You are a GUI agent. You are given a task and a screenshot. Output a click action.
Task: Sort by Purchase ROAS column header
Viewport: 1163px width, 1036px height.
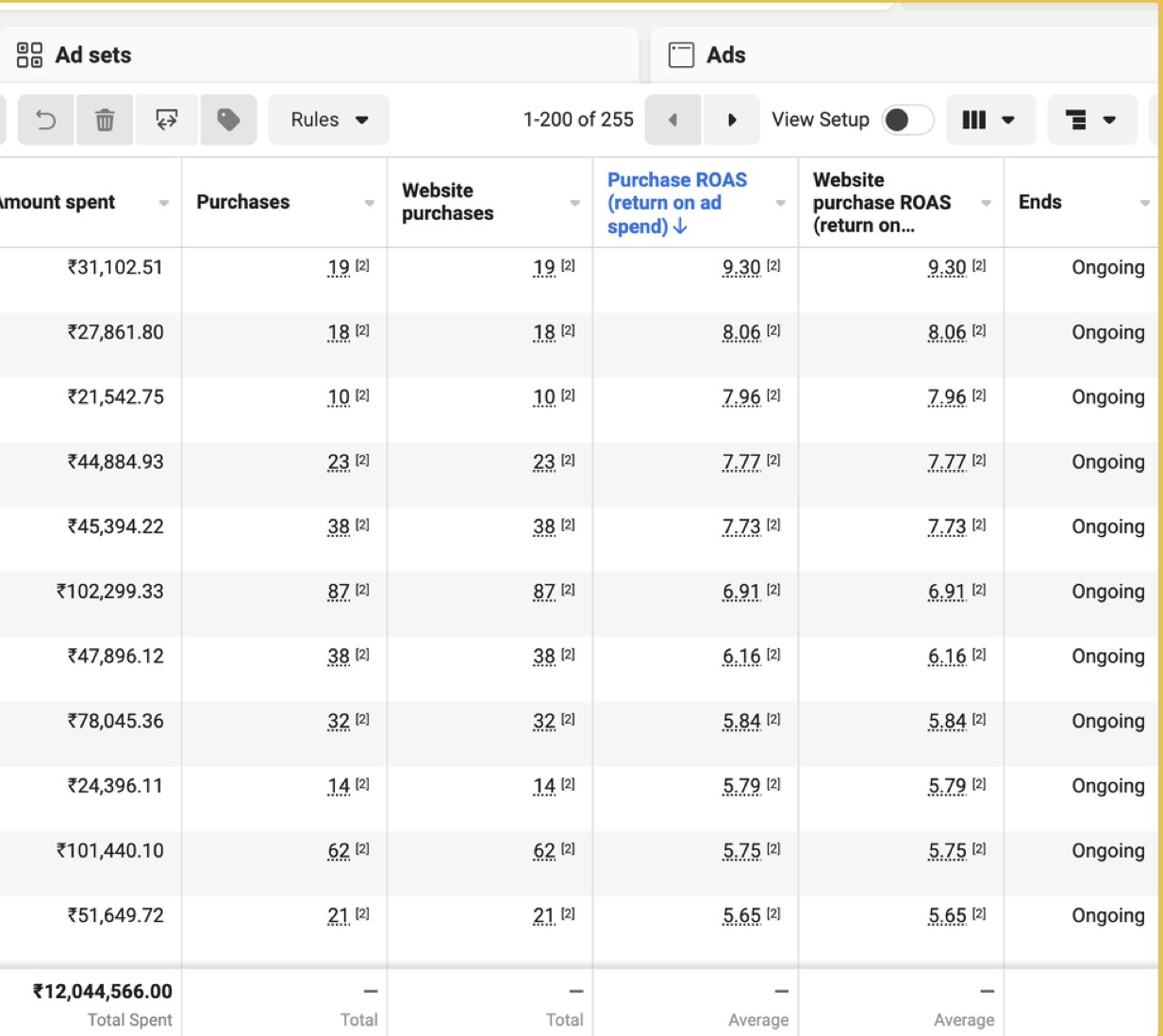[677, 203]
